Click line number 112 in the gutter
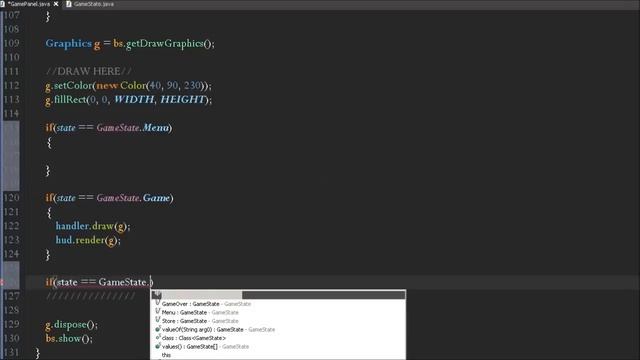The height and width of the screenshot is (360, 640). 11,85
